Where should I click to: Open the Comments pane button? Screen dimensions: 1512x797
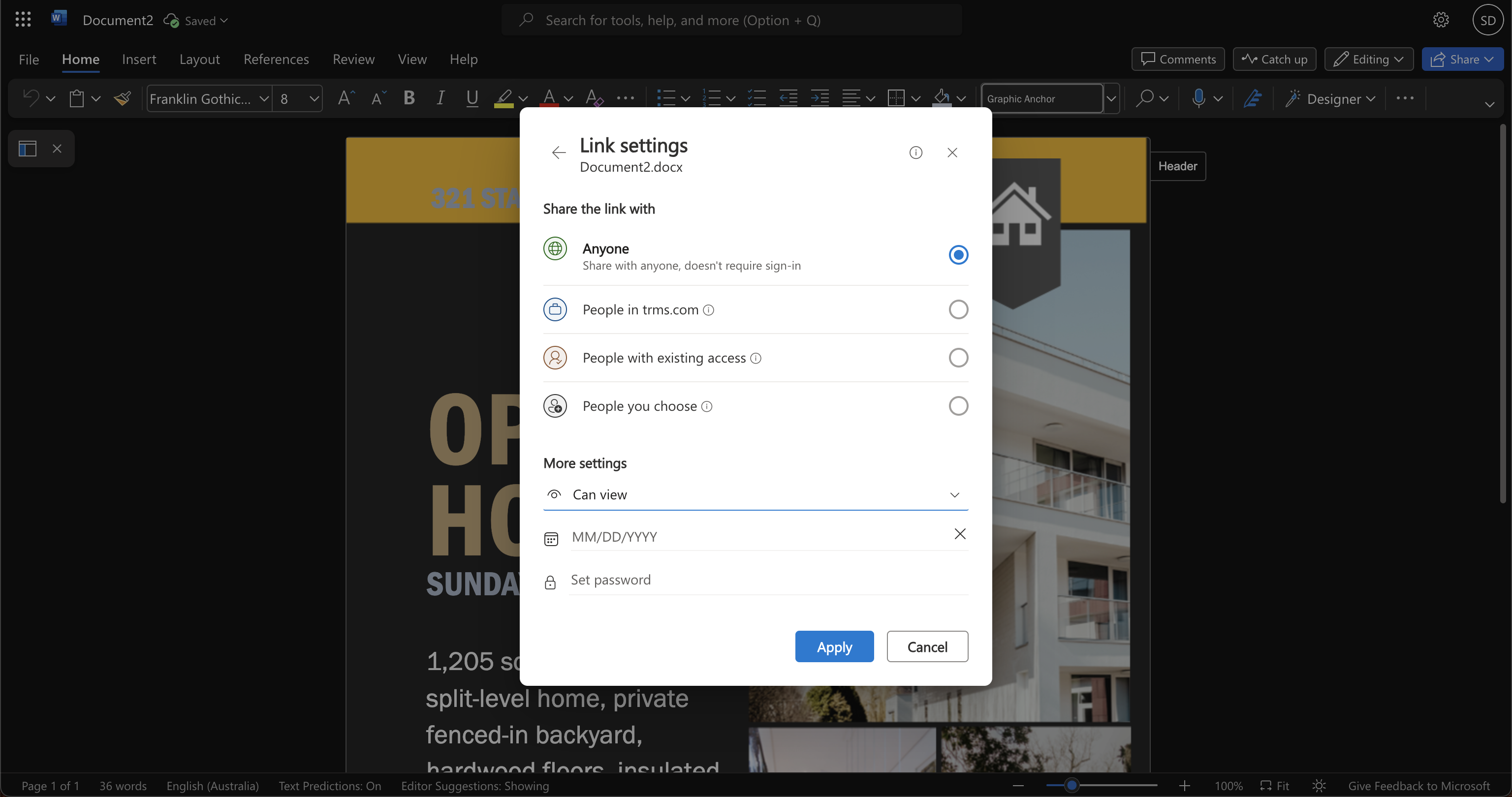(1178, 59)
